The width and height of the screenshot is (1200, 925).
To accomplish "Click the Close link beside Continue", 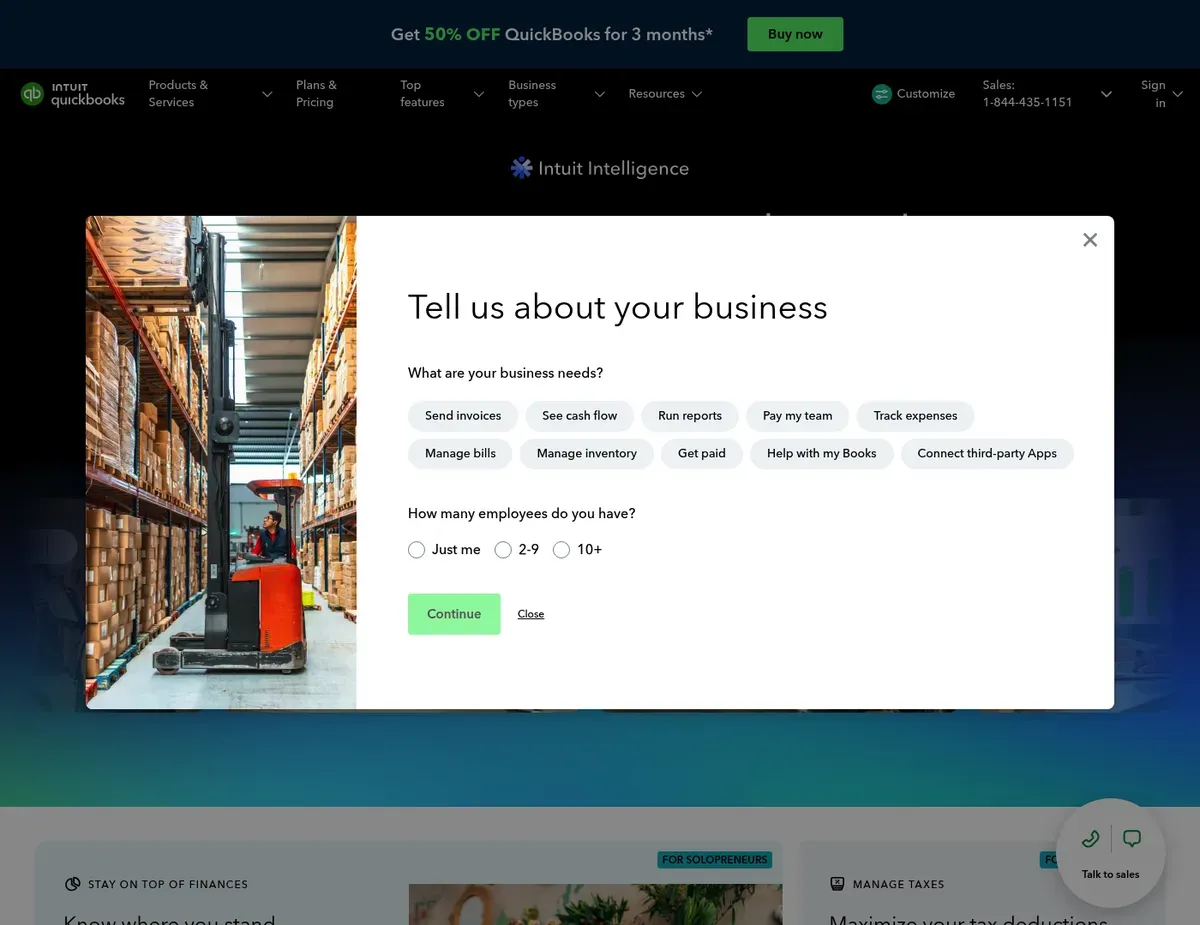I will [531, 614].
